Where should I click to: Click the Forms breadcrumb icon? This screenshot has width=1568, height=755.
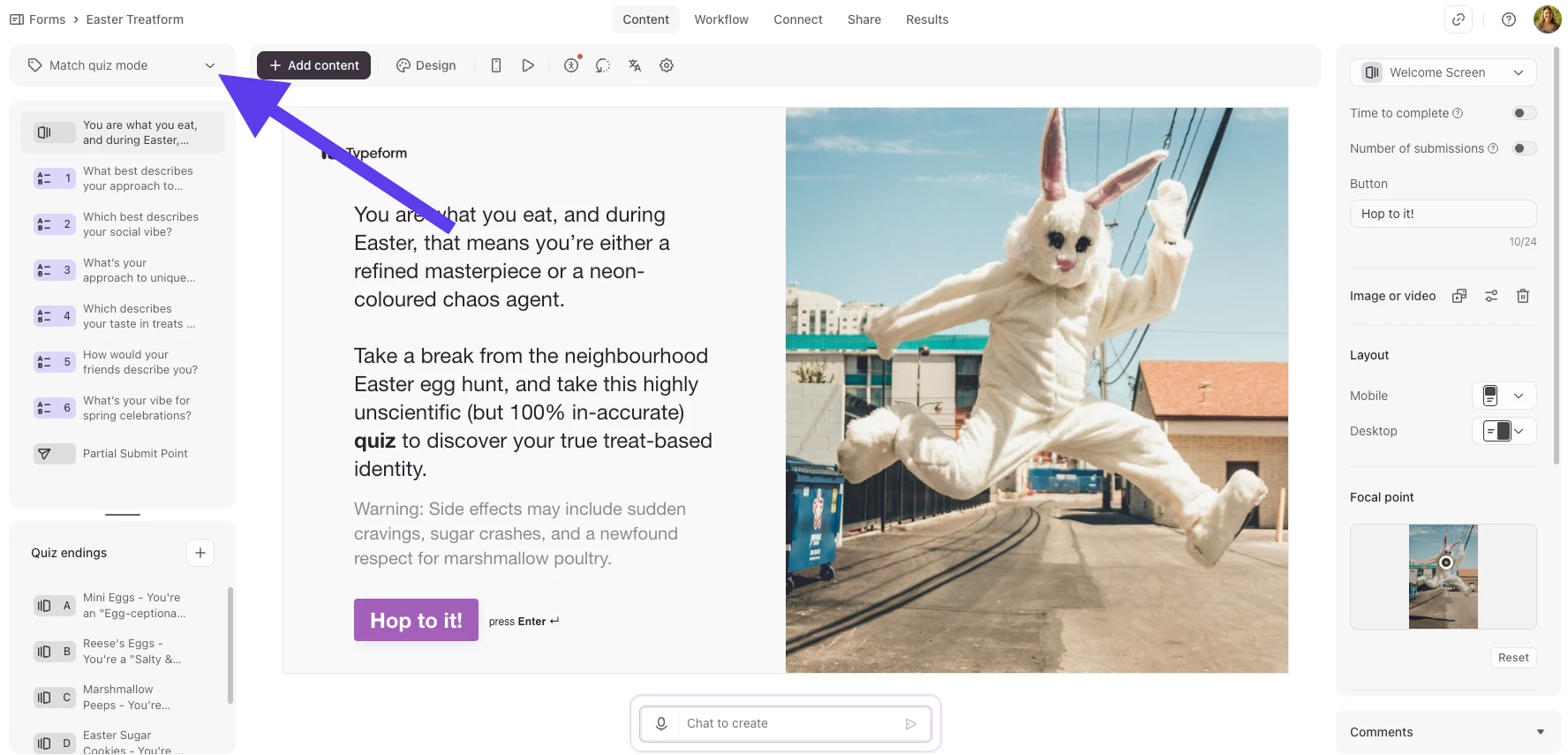[17, 19]
